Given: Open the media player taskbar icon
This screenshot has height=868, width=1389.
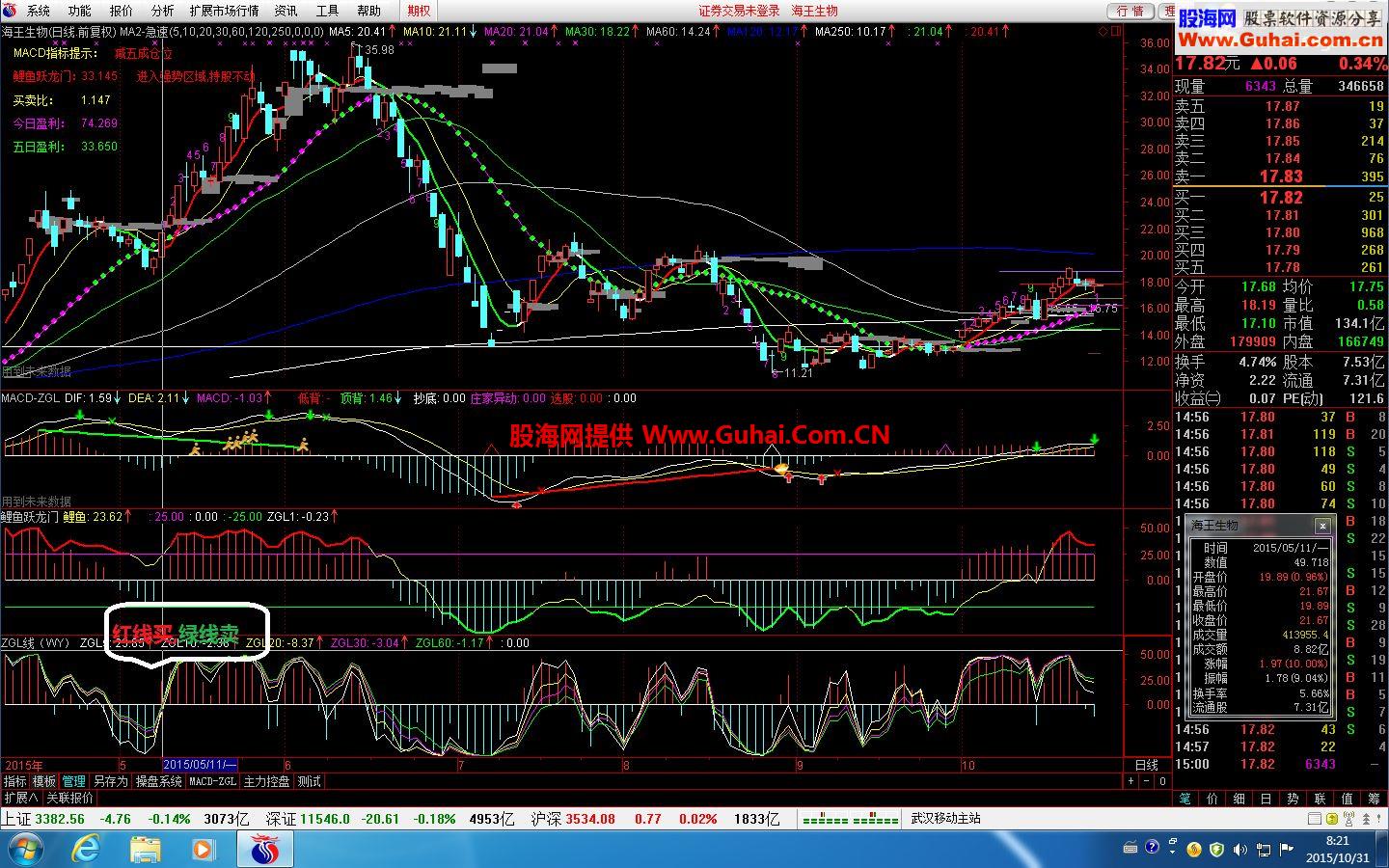Looking at the screenshot, I should [203, 849].
